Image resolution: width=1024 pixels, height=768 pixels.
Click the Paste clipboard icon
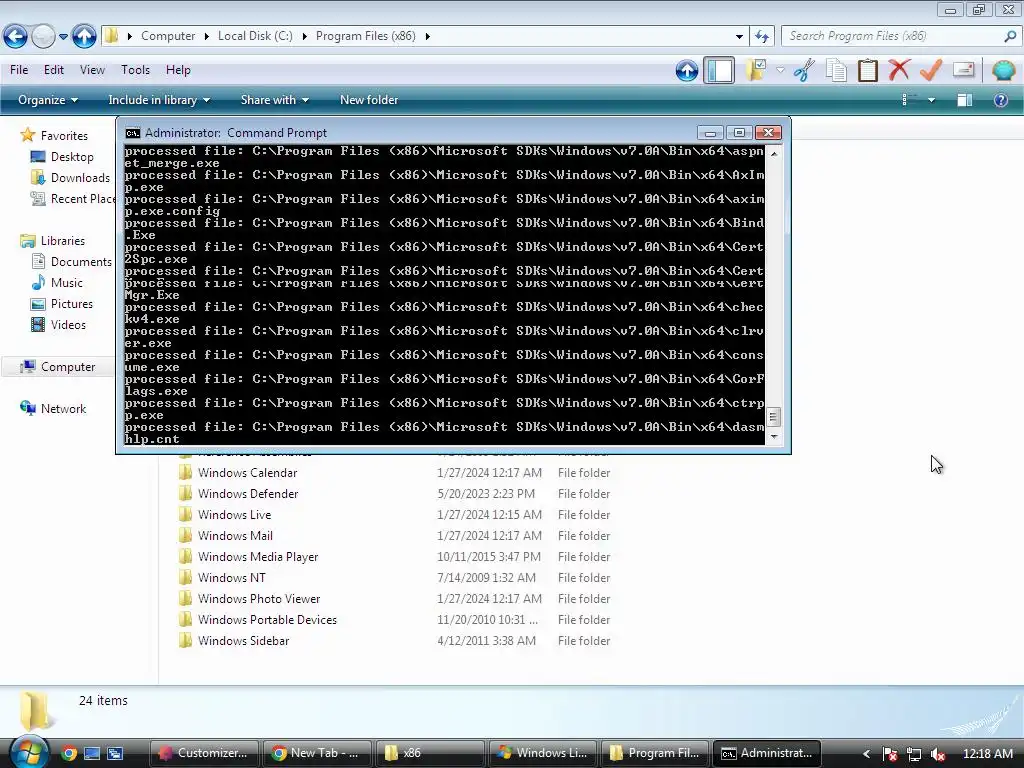point(867,70)
